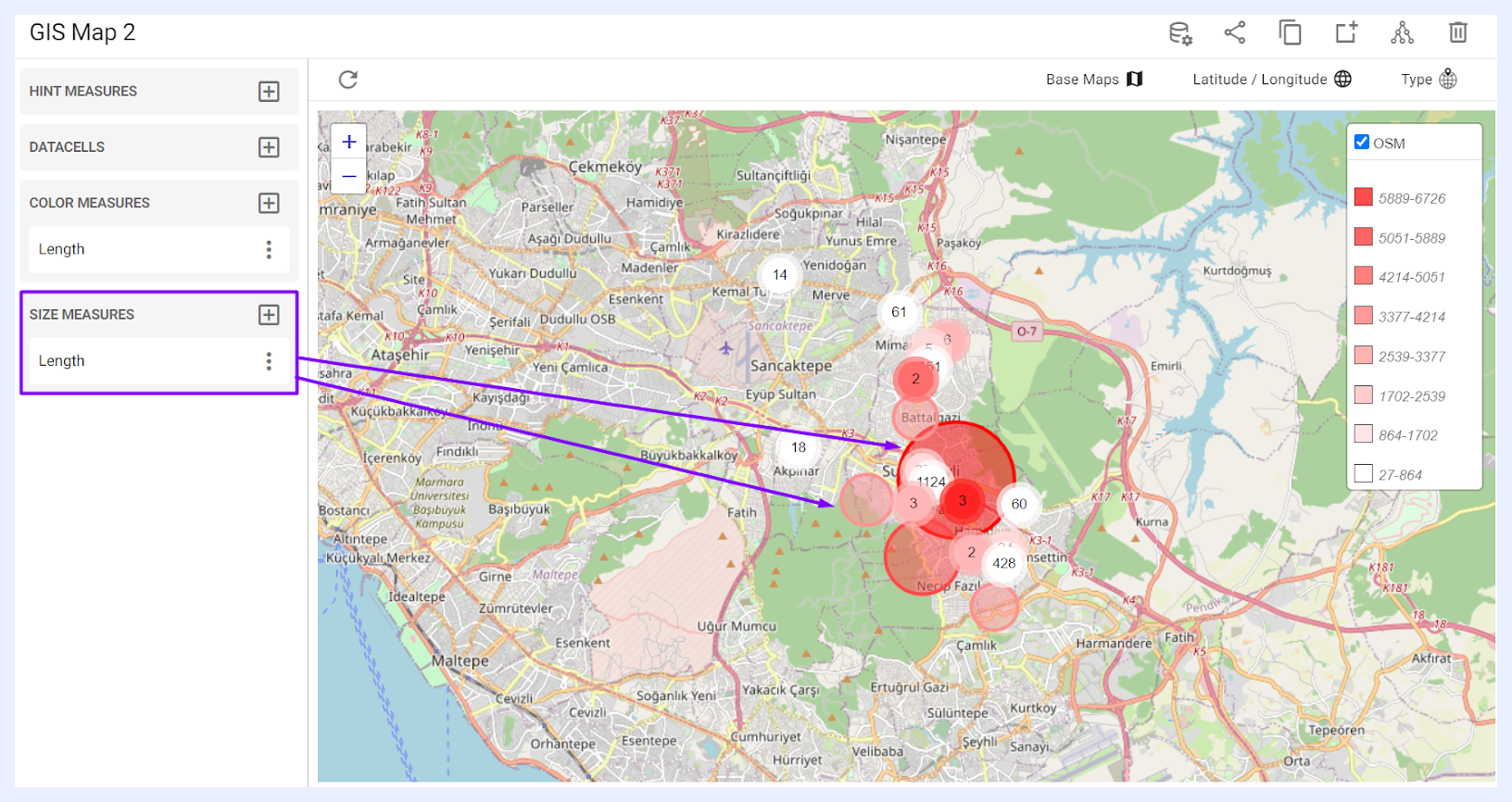Open options for Size Measures Length

point(269,361)
